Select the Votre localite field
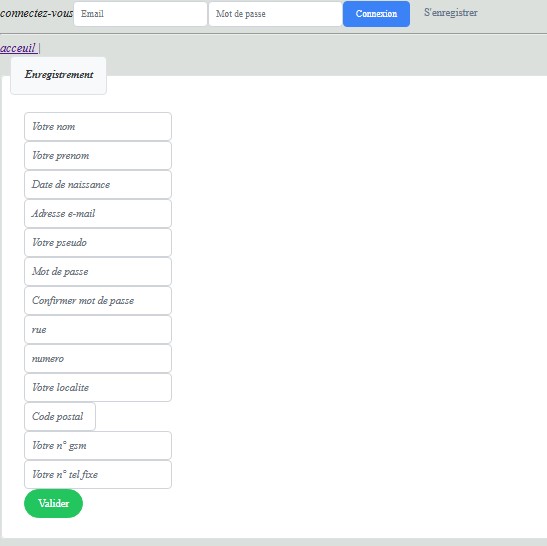Image resolution: width=547 pixels, height=546 pixels. click(98, 387)
